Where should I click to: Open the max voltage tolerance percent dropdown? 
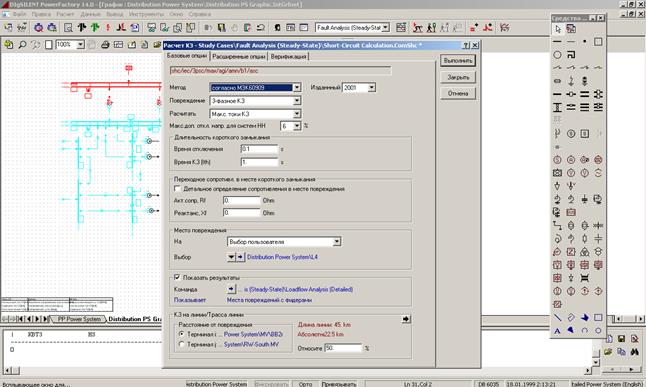coord(297,126)
